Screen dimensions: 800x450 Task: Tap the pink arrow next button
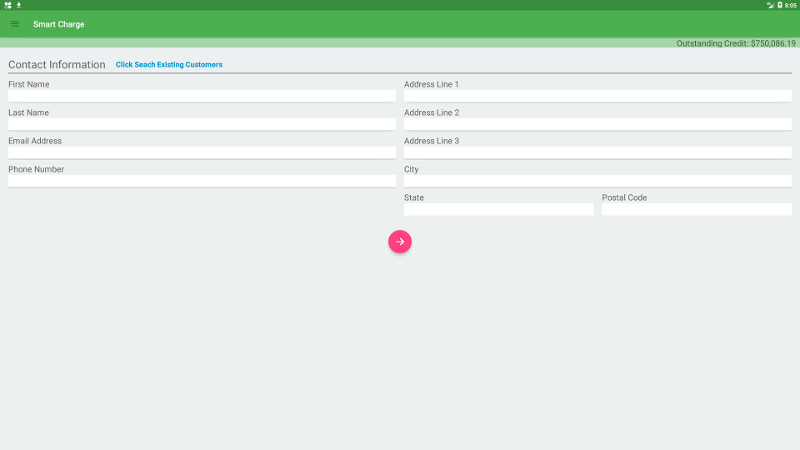tap(400, 242)
